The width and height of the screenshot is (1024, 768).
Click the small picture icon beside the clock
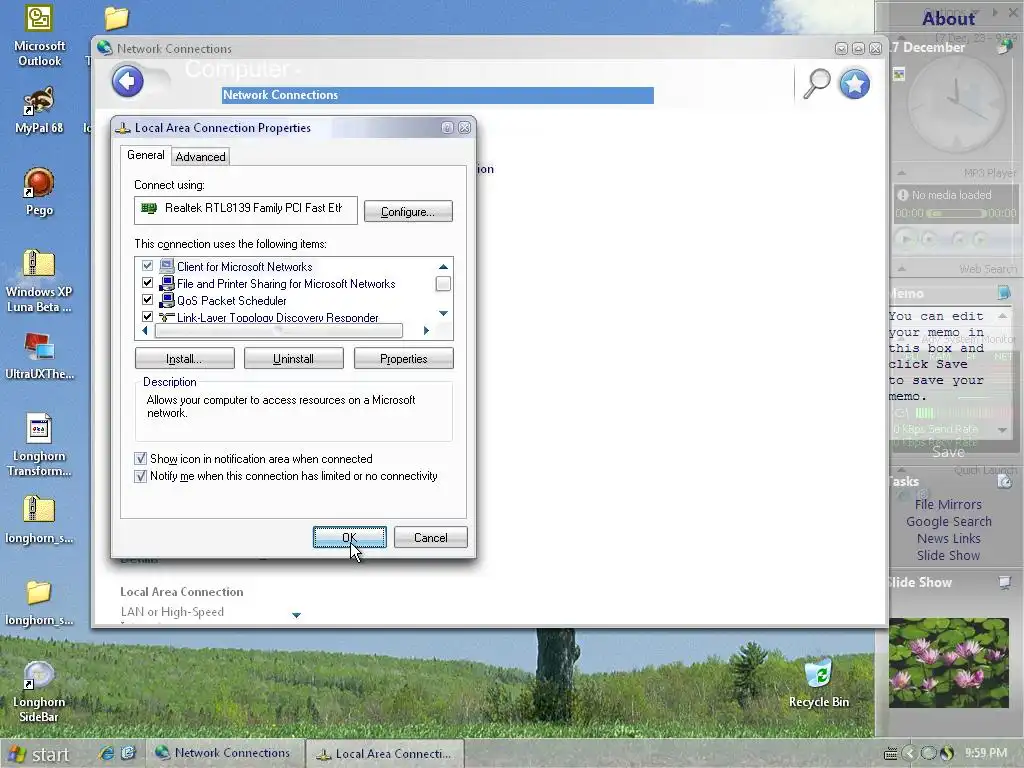click(899, 74)
